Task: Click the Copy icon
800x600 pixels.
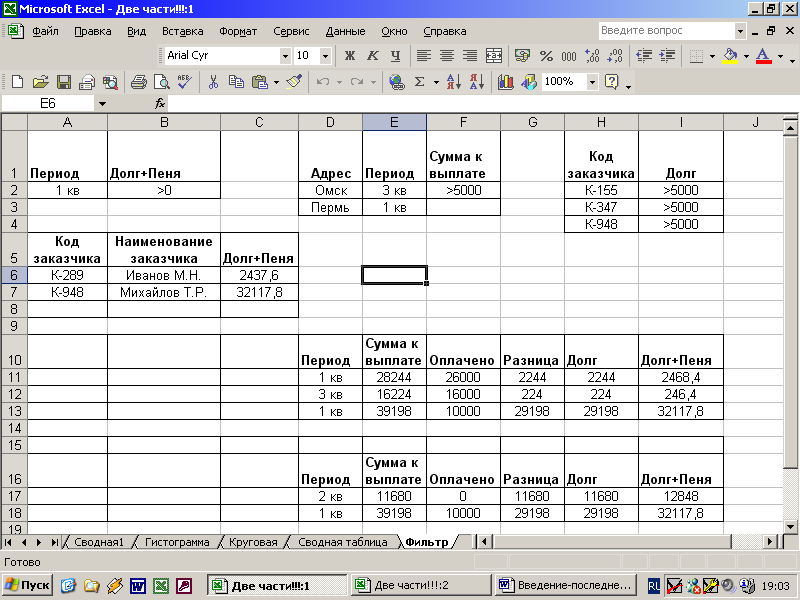Action: point(236,82)
